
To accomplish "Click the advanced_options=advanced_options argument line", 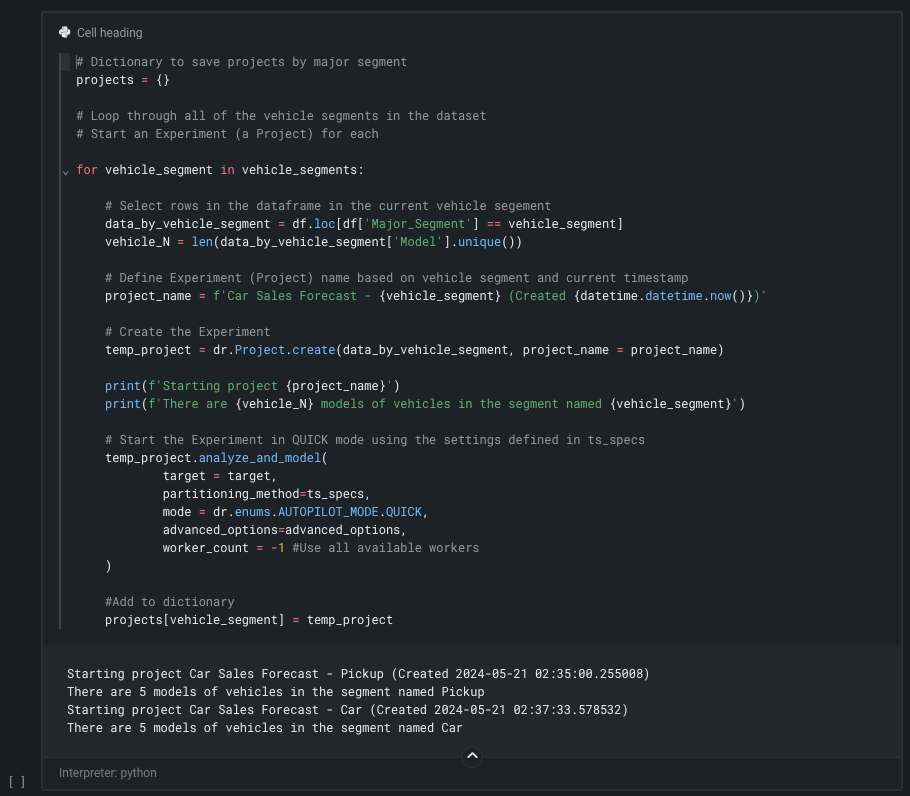I will click(x=284, y=530).
